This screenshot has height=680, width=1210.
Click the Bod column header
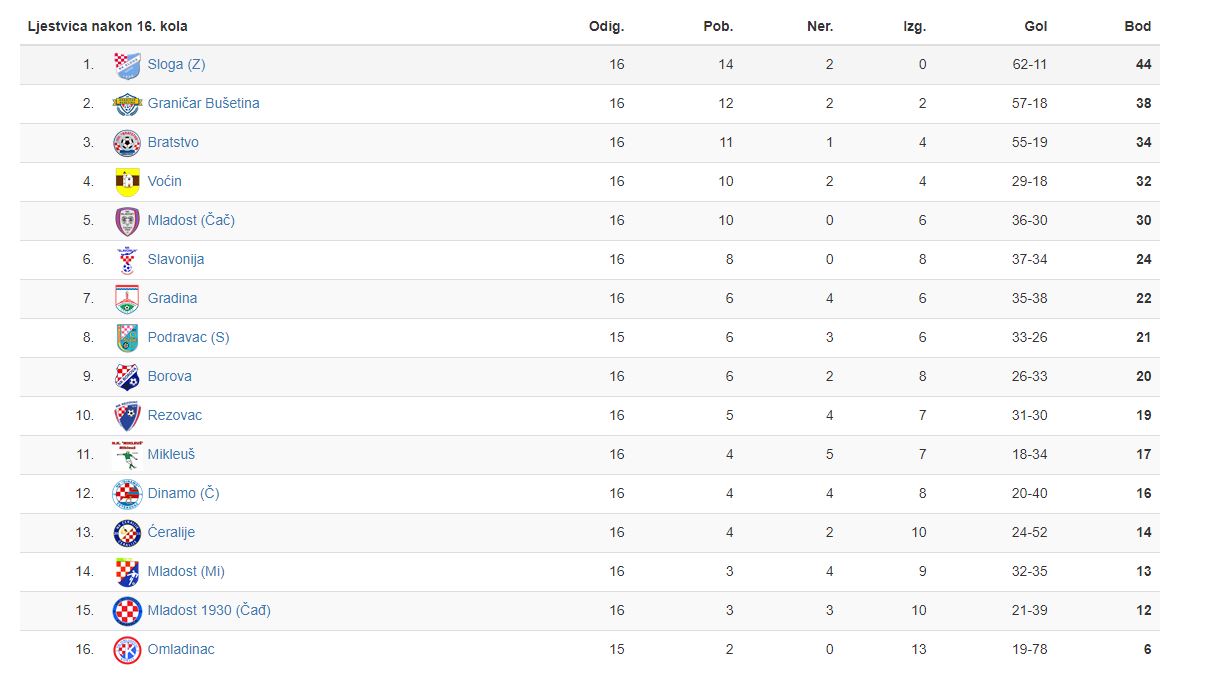[1138, 26]
